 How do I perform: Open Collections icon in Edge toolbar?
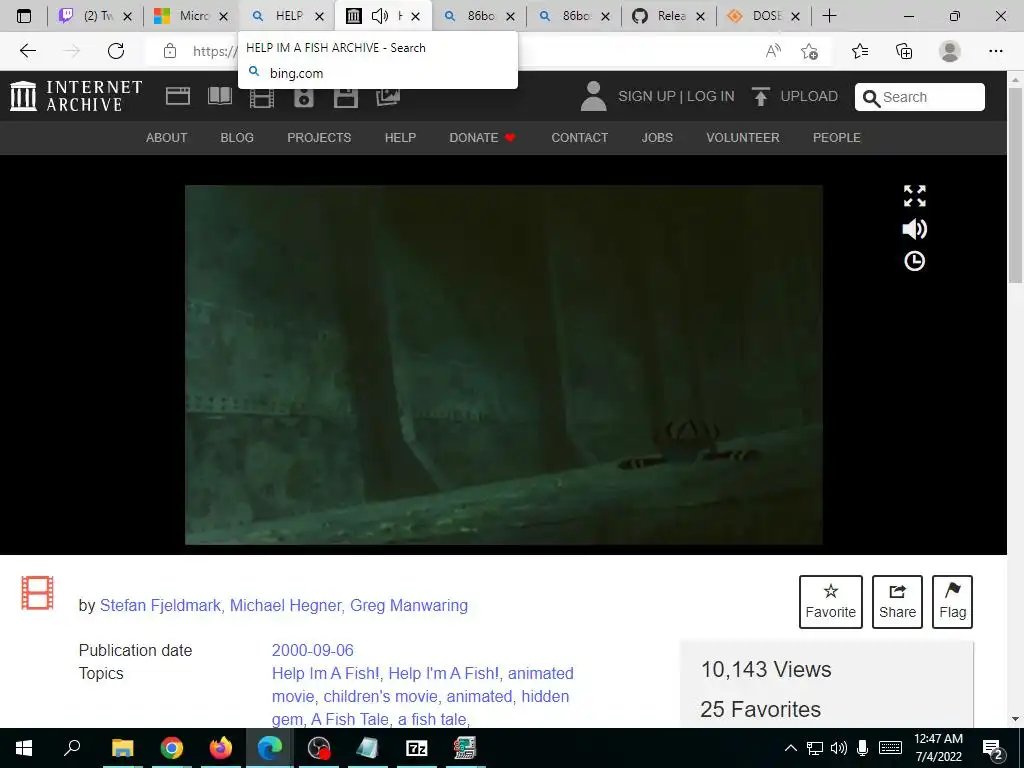(904, 51)
